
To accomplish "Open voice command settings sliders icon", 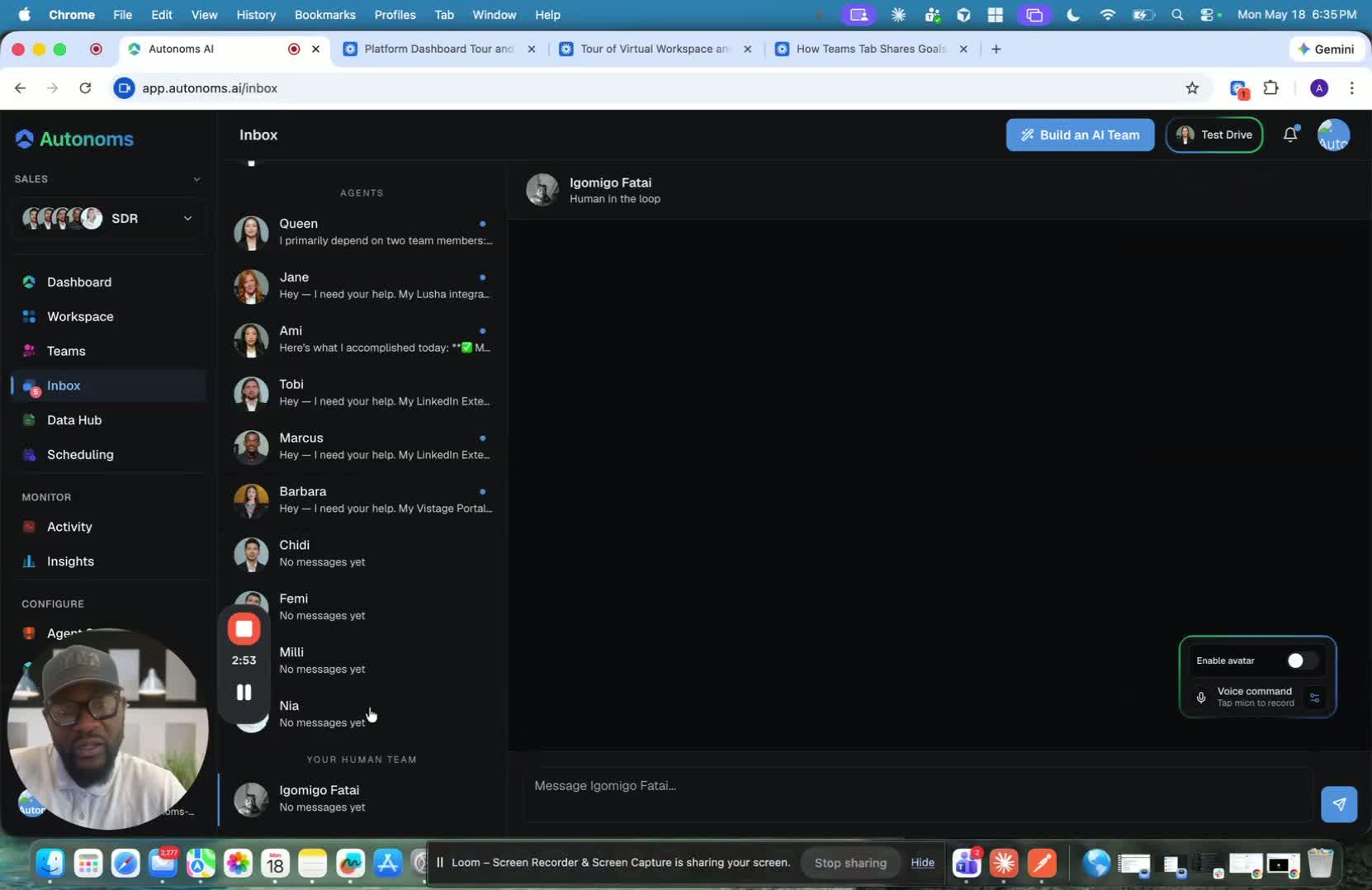I will click(1314, 698).
